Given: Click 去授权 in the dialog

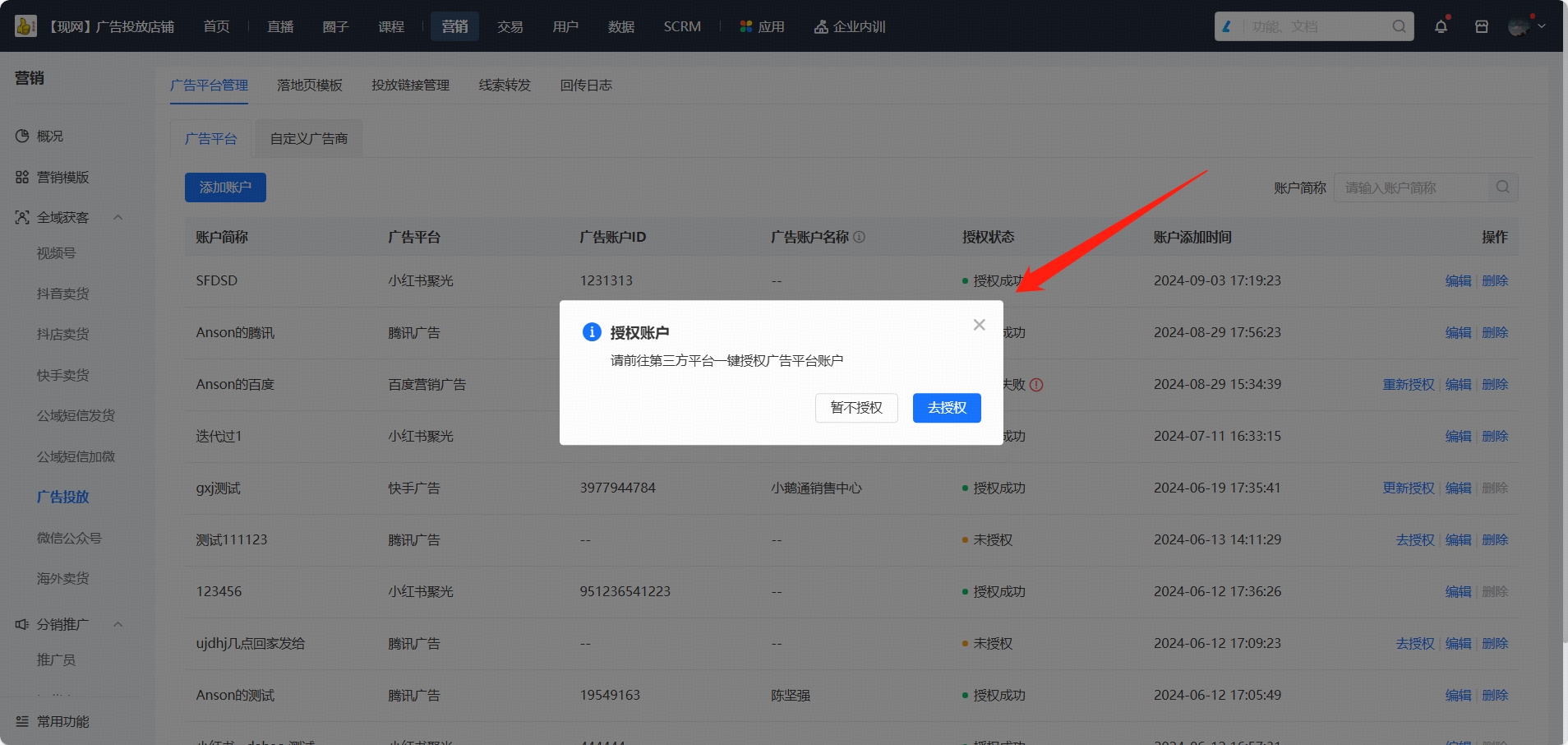Looking at the screenshot, I should [947, 408].
